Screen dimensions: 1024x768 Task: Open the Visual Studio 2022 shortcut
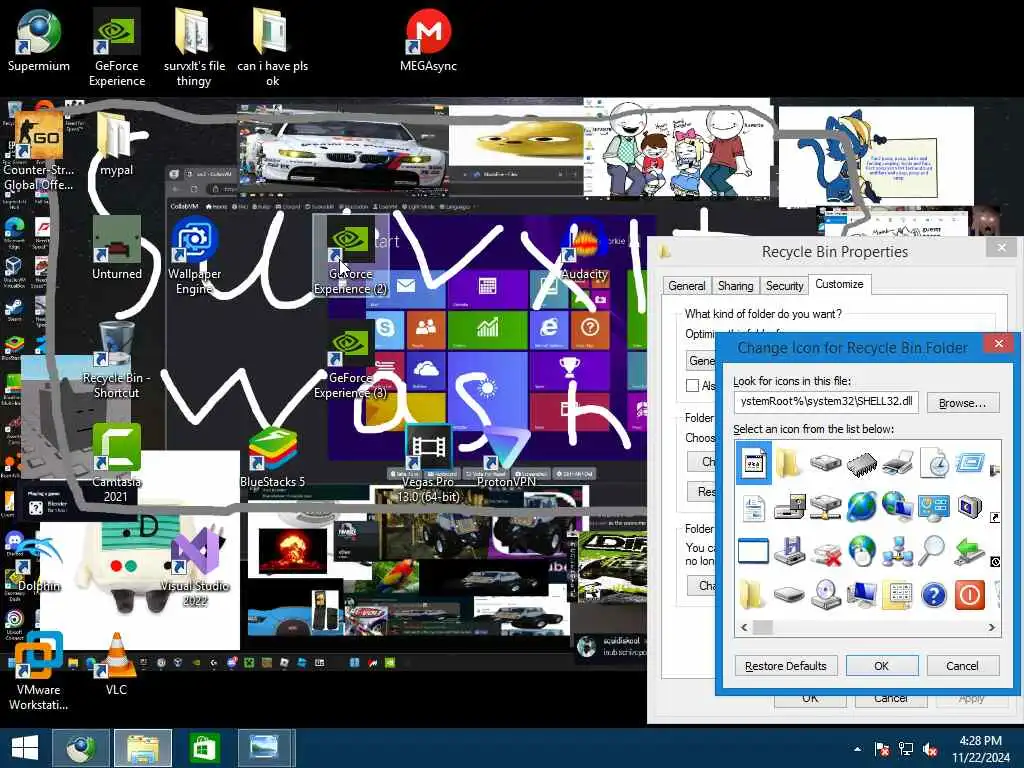(x=194, y=567)
